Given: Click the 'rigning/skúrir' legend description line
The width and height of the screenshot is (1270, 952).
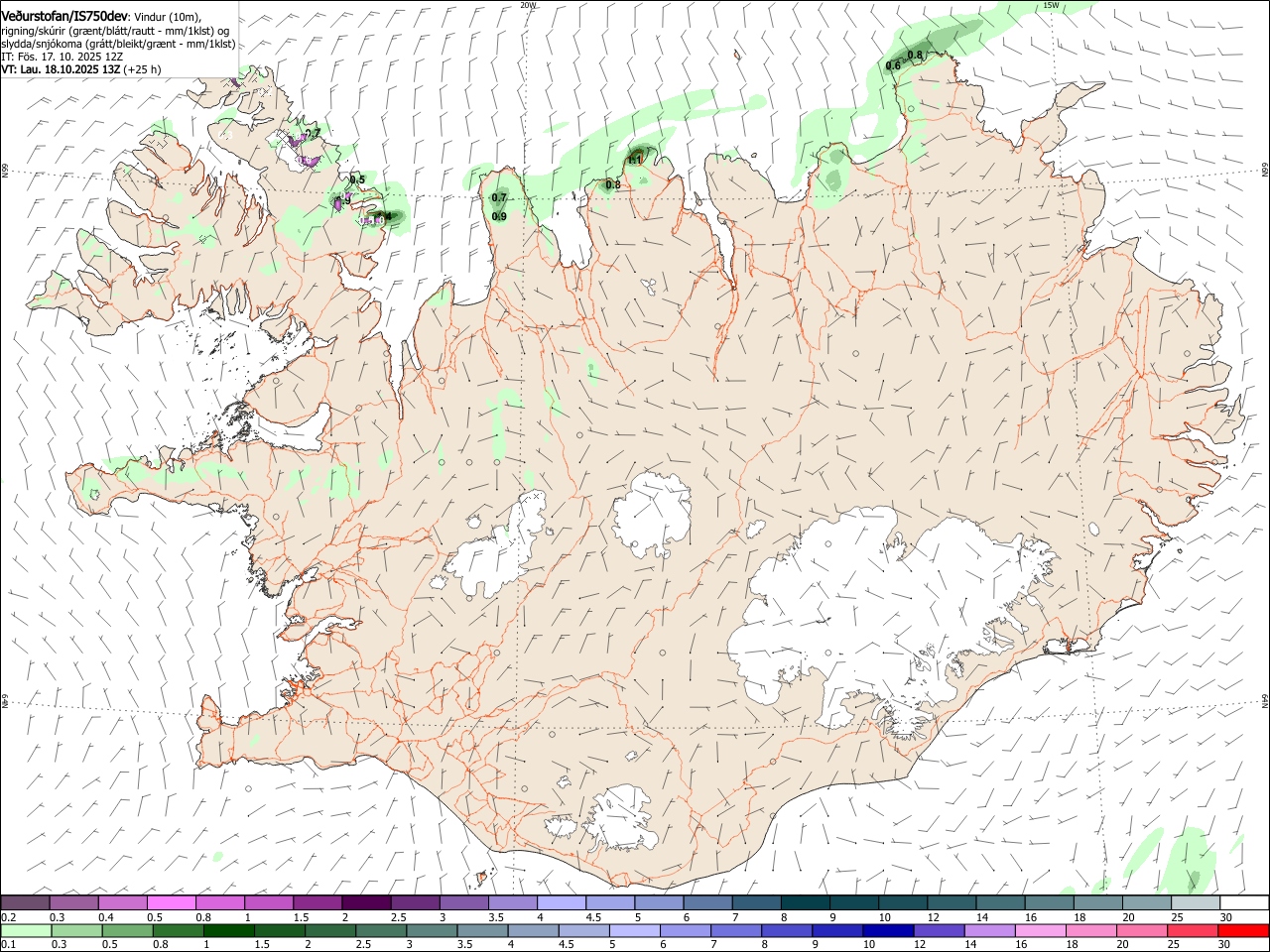Looking at the screenshot, I should click(115, 31).
